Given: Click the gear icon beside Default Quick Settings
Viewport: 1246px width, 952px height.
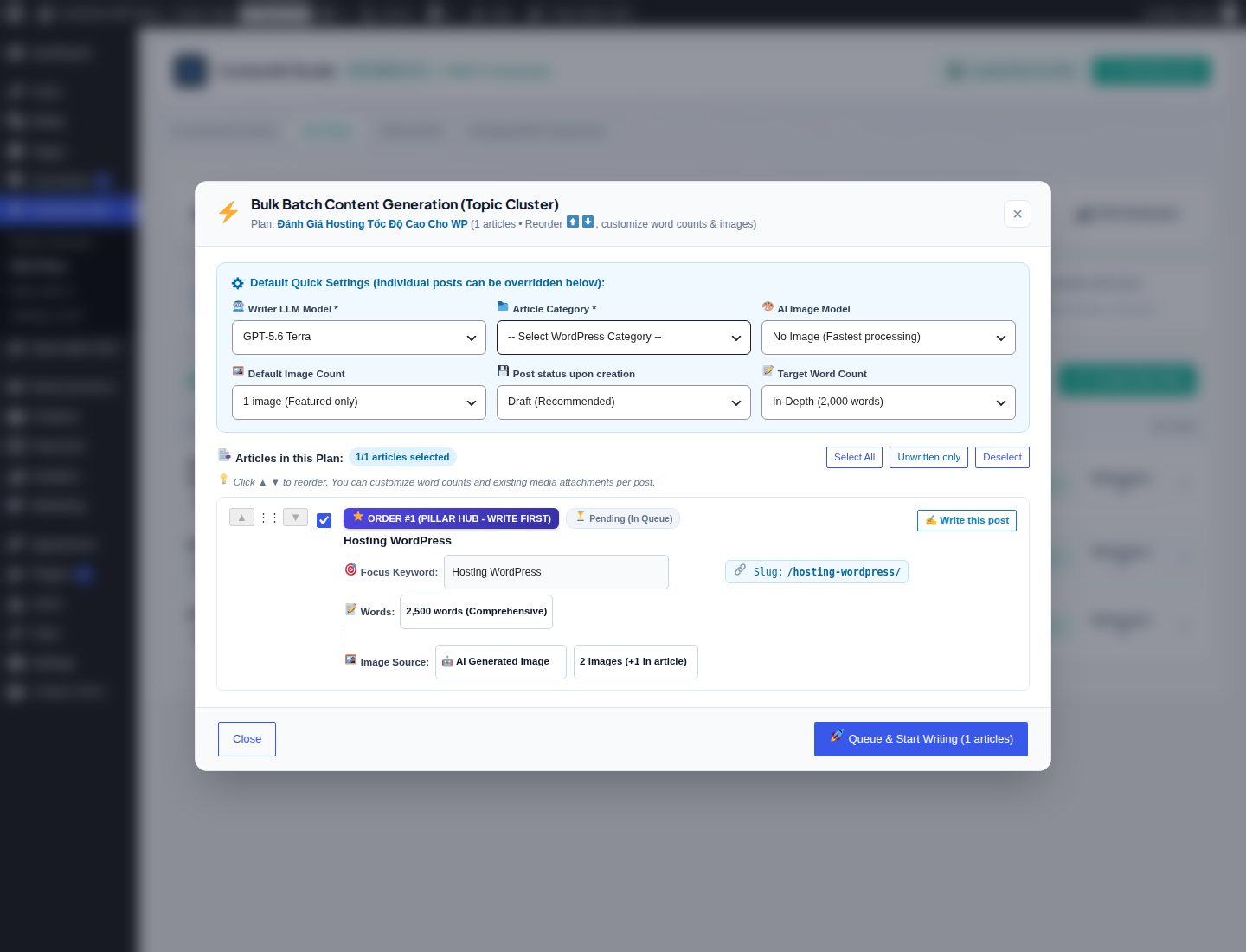Looking at the screenshot, I should coord(238,283).
